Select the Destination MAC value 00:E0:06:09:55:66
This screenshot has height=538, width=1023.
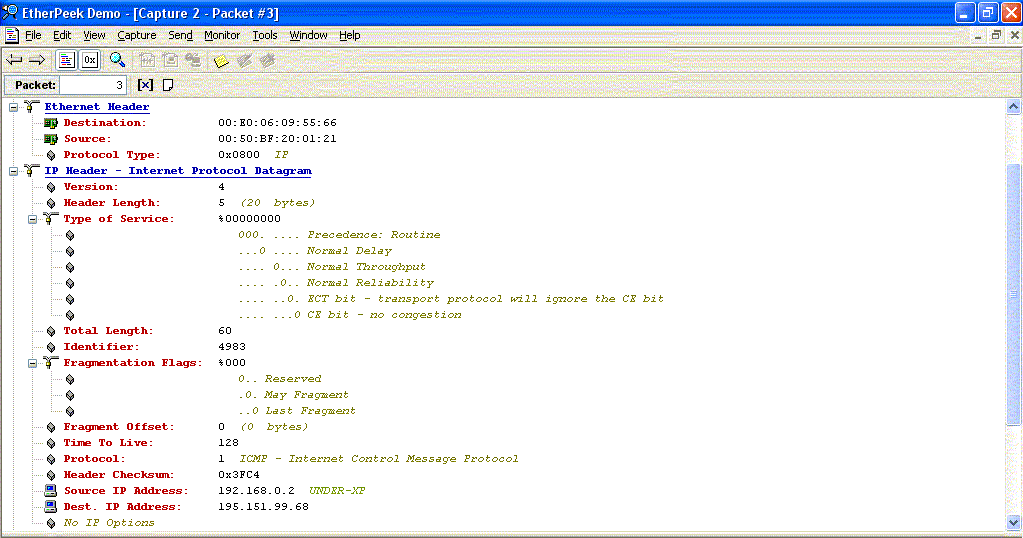(x=277, y=123)
